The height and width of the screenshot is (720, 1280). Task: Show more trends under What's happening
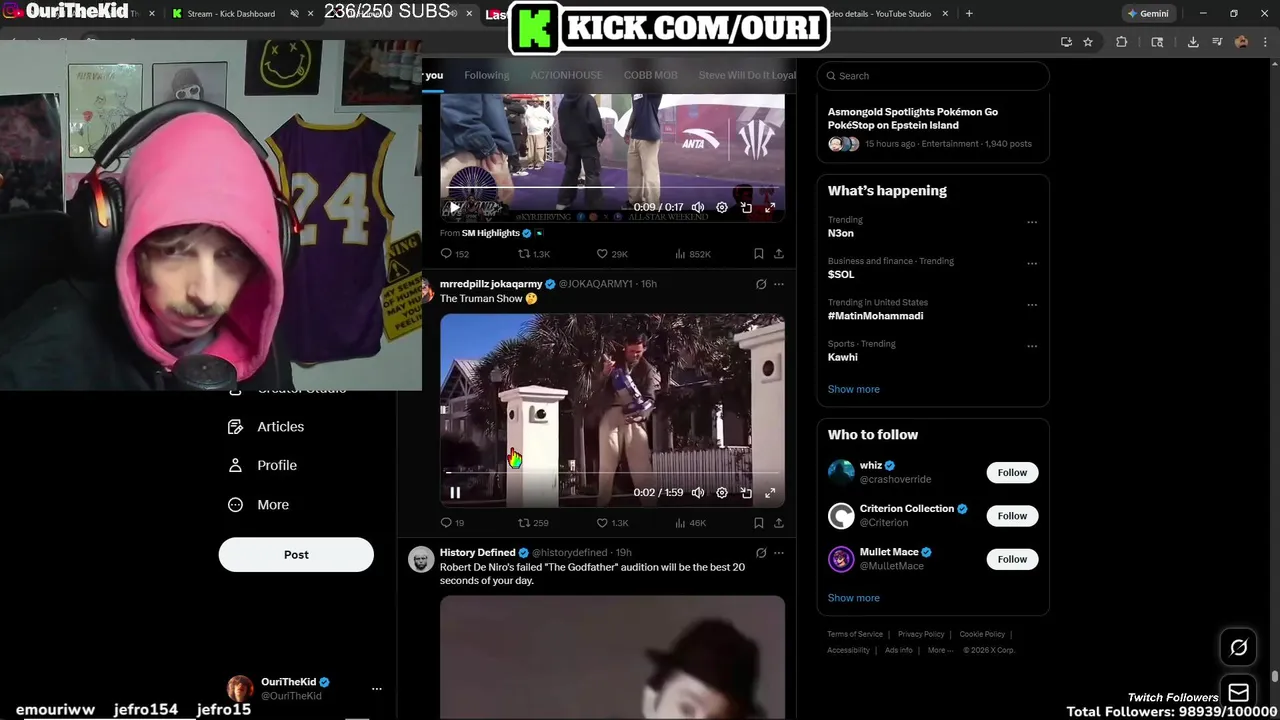(x=853, y=389)
